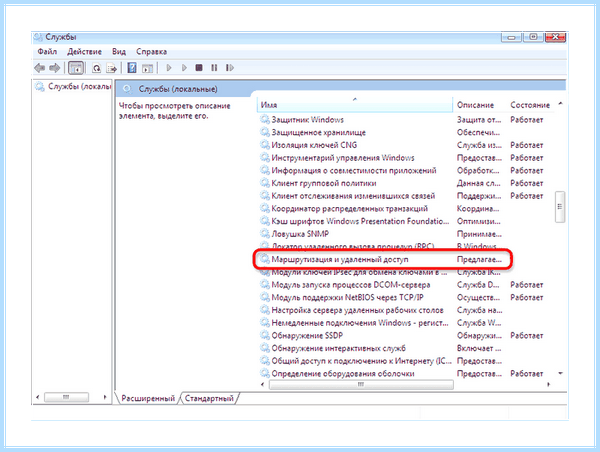The width and height of the screenshot is (600, 452).
Task: Click the Stop service square icon
Action: [x=199, y=68]
